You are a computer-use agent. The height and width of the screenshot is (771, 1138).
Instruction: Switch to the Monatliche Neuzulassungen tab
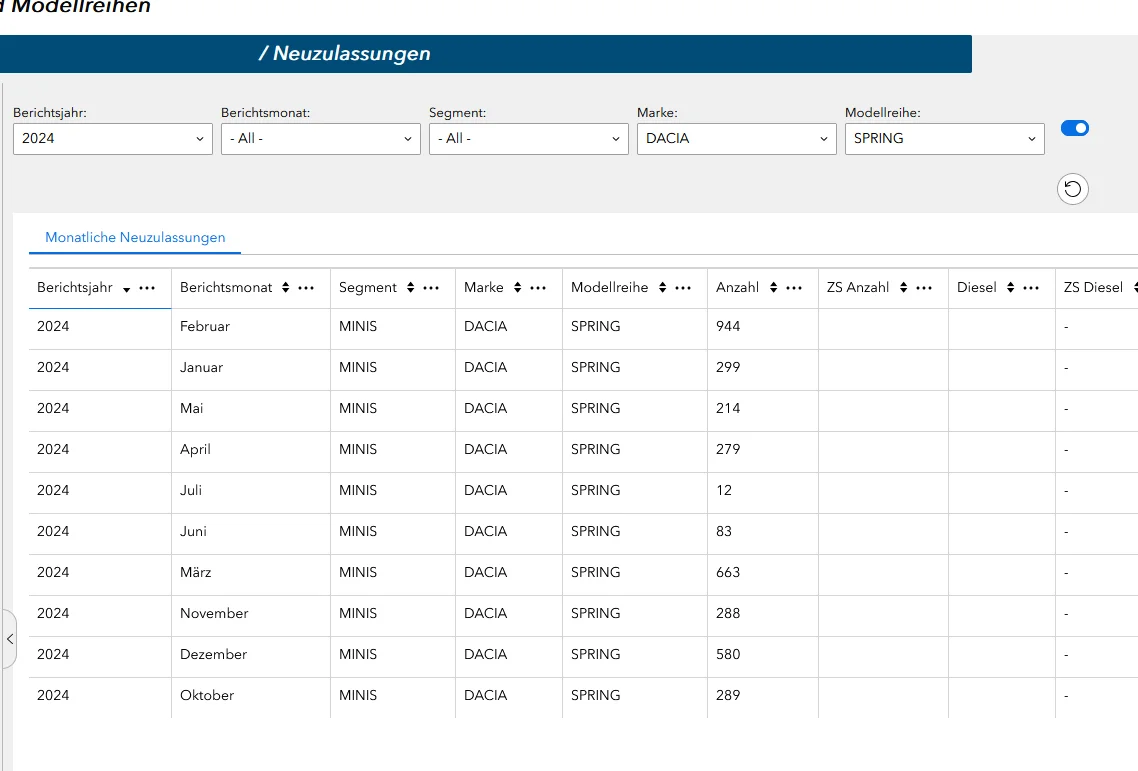pyautogui.click(x=135, y=238)
